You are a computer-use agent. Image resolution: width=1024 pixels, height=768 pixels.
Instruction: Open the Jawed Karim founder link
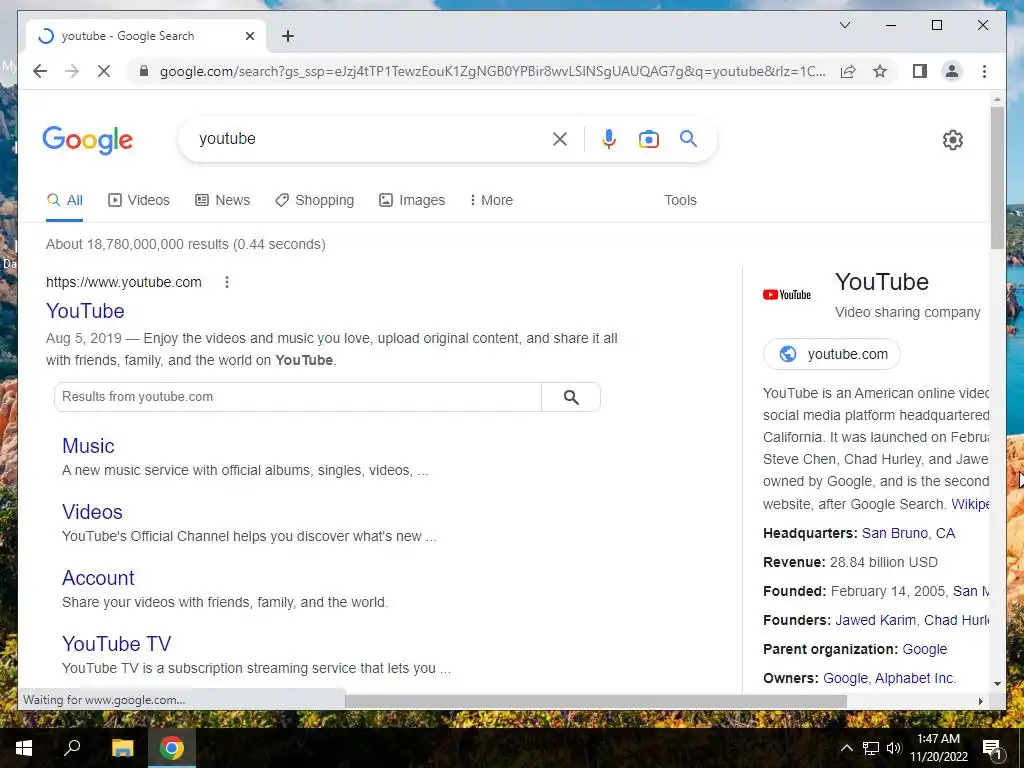(x=875, y=620)
